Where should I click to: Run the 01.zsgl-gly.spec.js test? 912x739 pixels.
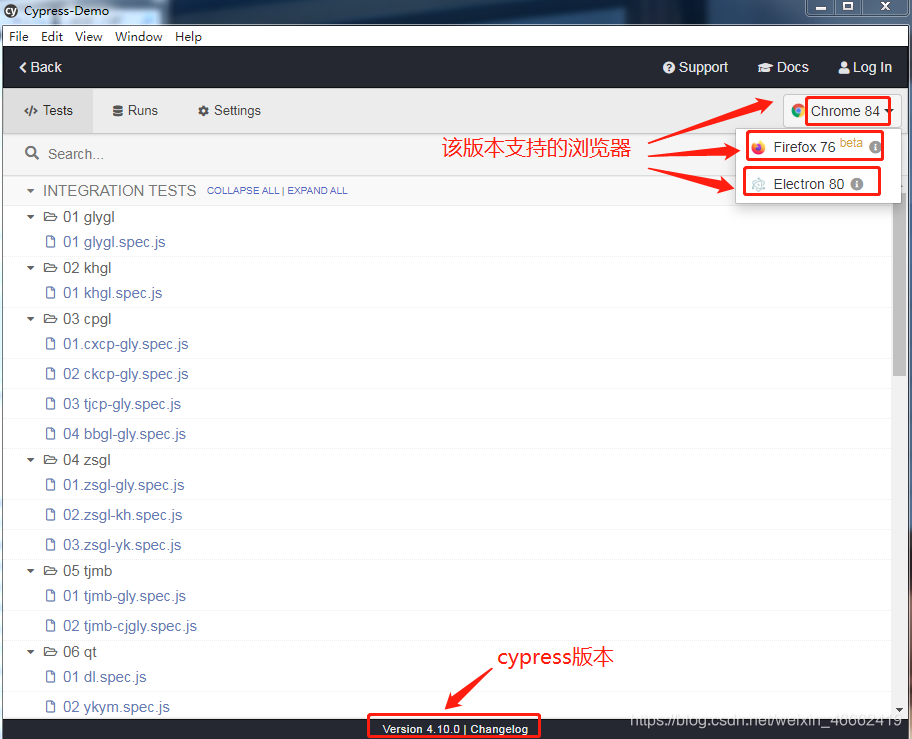pos(123,485)
